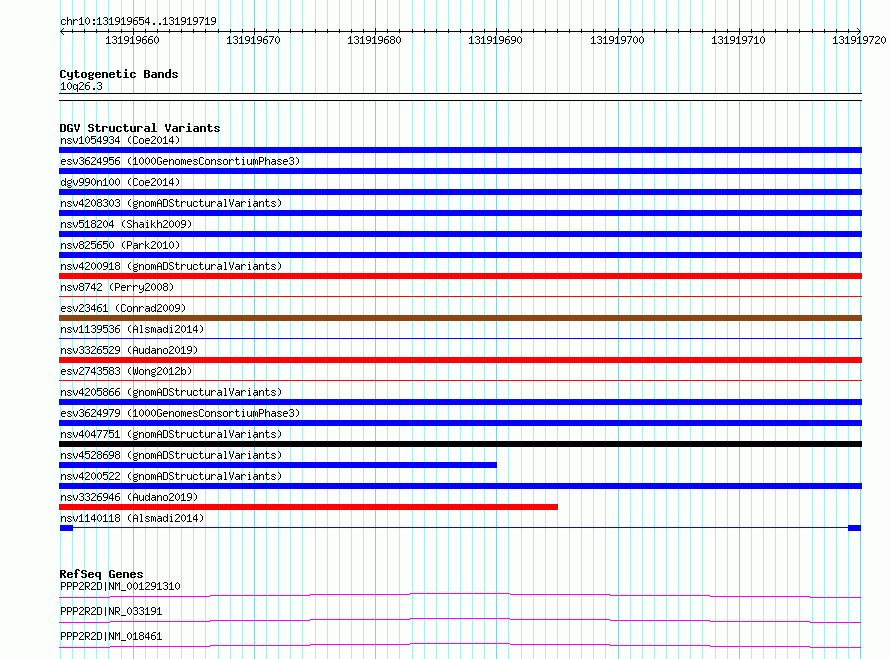The width and height of the screenshot is (890, 659).
Task: Open variant nsv4200918 (gnomADStructuralVariants)
Action: click(171, 266)
